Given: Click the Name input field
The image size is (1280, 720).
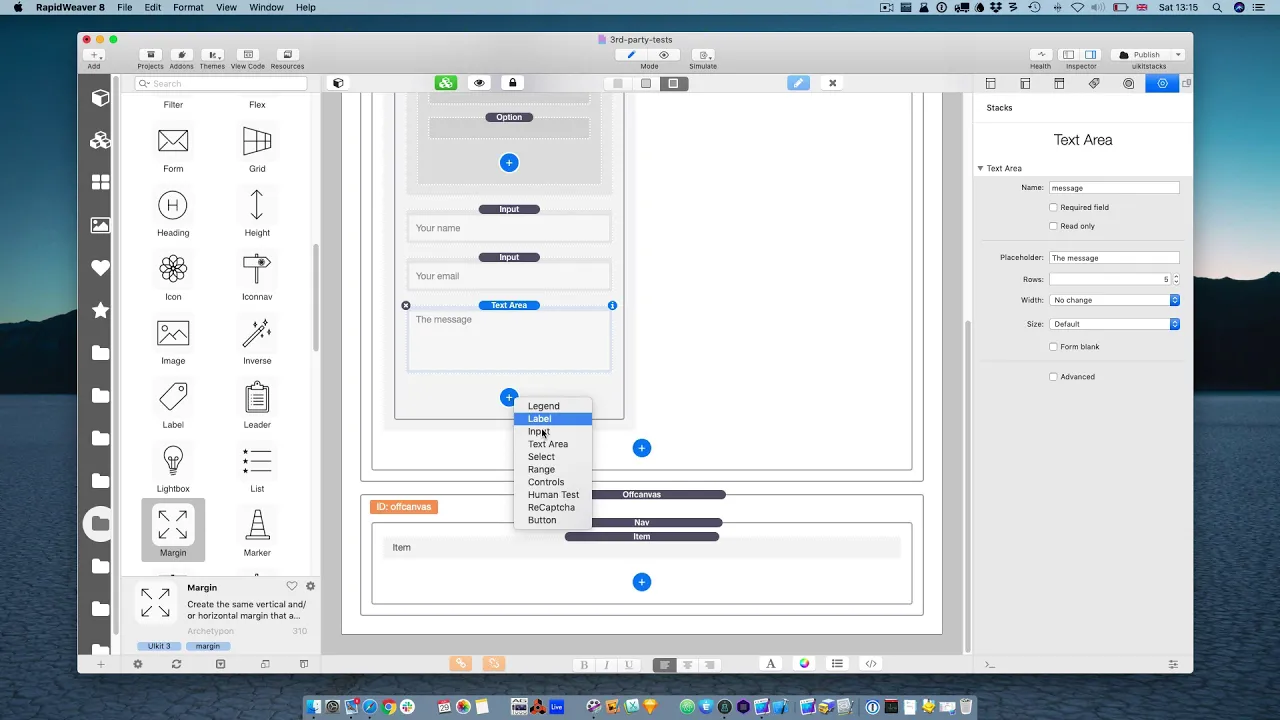Looking at the screenshot, I should click(x=1114, y=188).
